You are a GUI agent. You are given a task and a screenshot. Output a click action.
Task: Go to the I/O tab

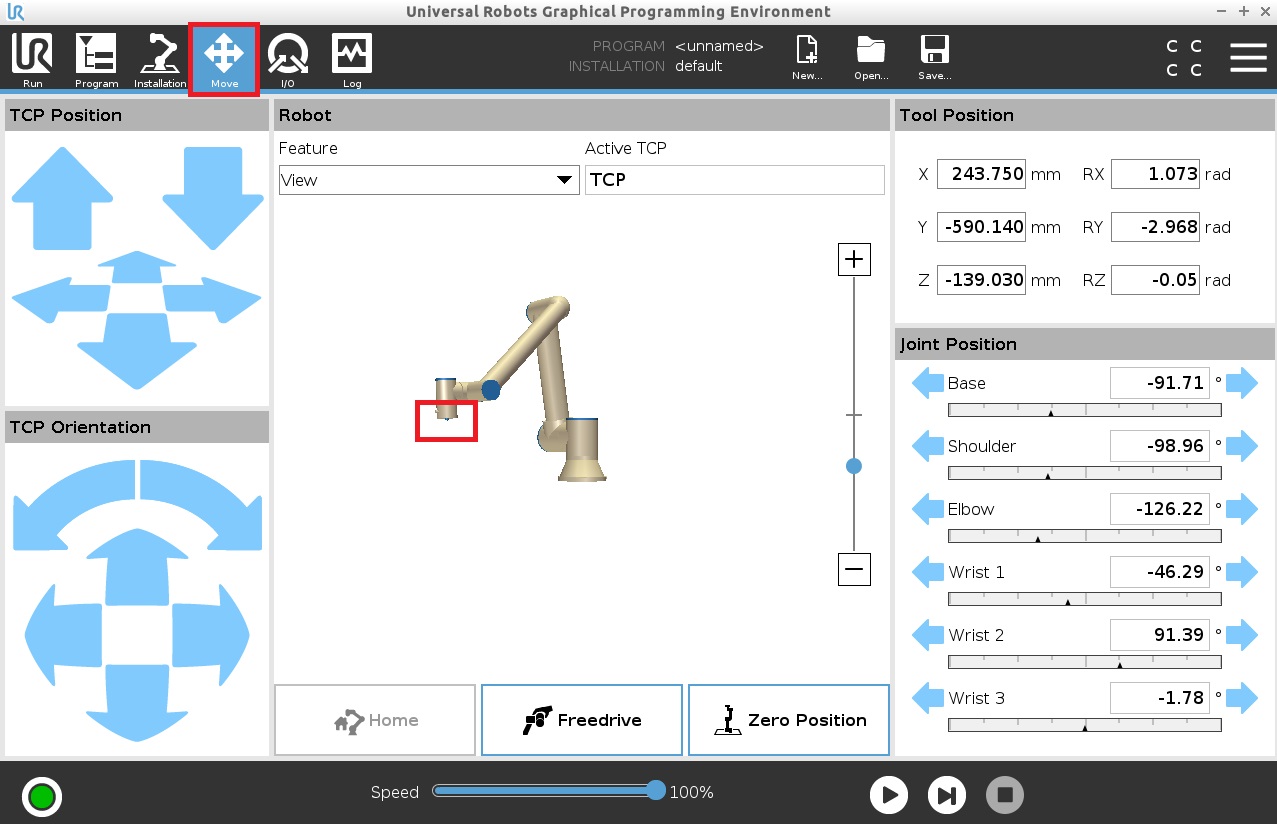click(x=288, y=60)
